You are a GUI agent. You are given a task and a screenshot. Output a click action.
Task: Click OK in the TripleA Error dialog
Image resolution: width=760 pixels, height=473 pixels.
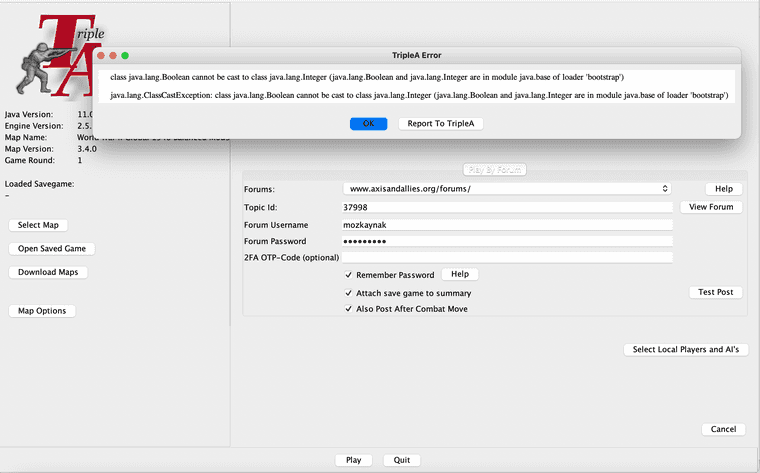(368, 124)
